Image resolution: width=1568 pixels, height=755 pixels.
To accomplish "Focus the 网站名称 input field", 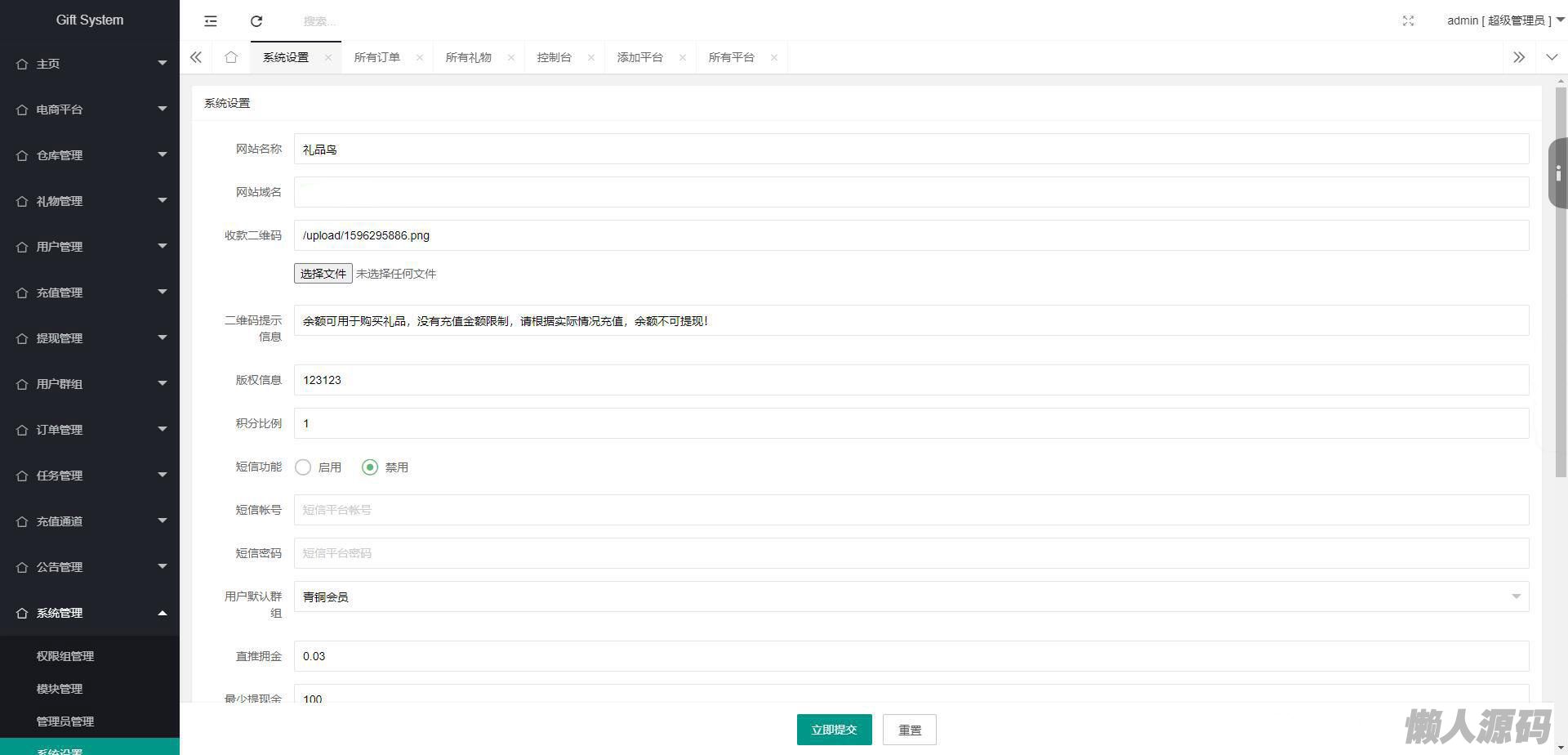I will click(911, 149).
